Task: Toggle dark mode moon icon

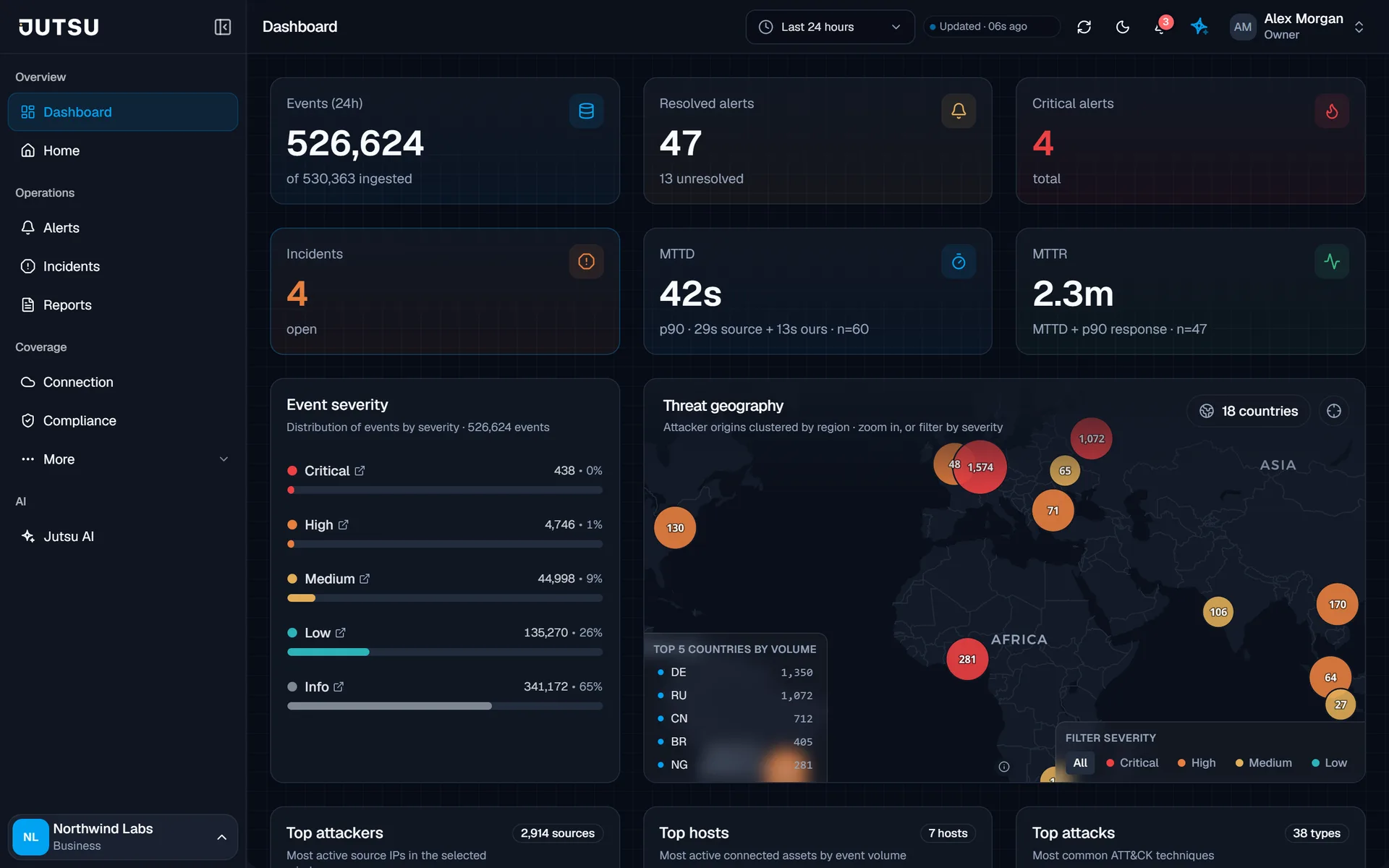Action: point(1123,27)
